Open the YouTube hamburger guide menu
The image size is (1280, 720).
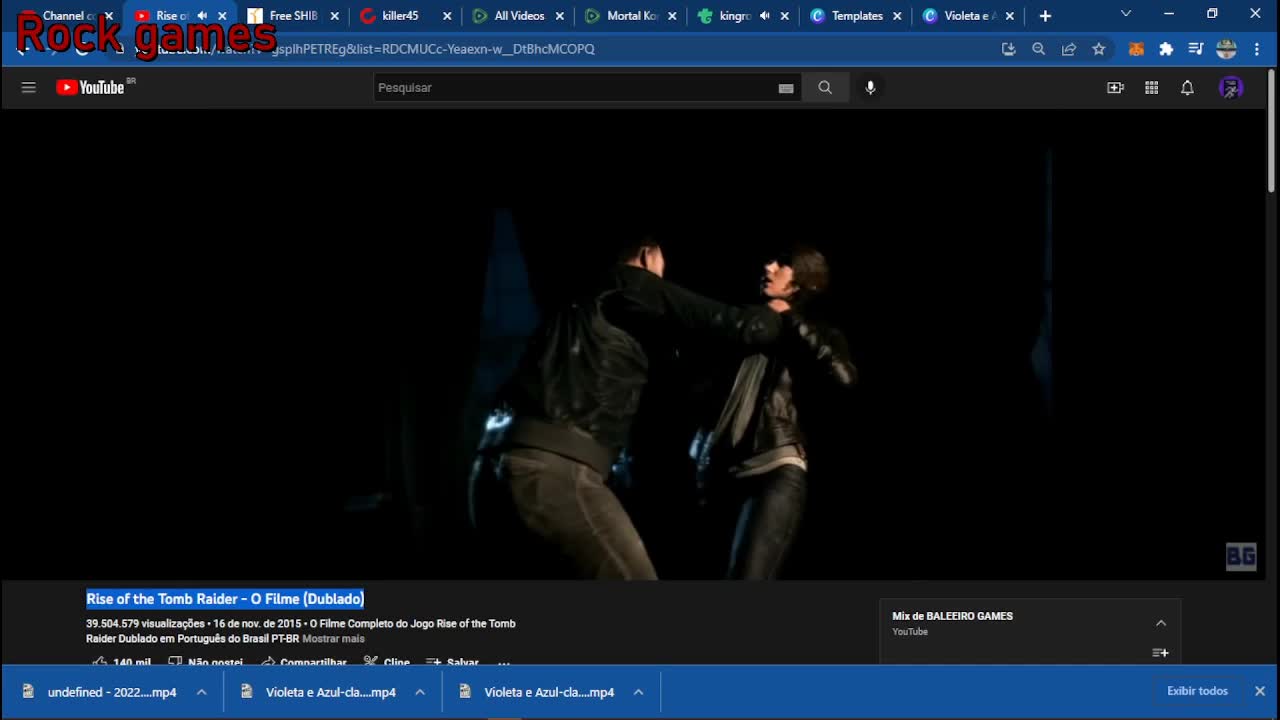tap(28, 88)
